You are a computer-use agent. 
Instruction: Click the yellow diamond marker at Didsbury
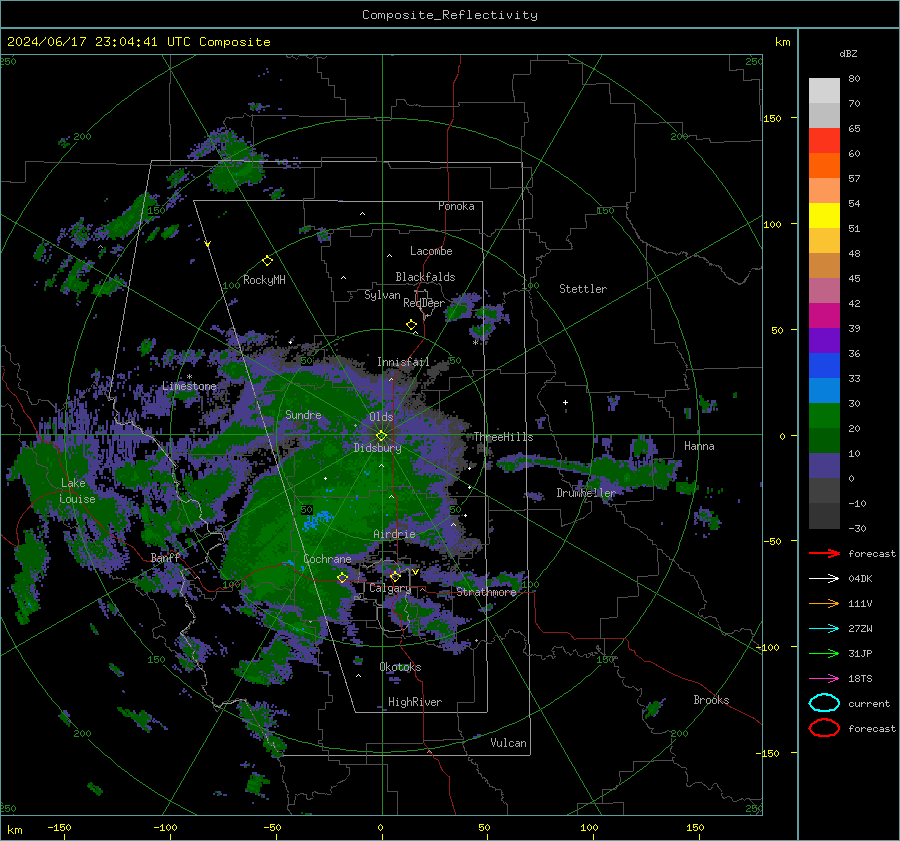tap(381, 436)
